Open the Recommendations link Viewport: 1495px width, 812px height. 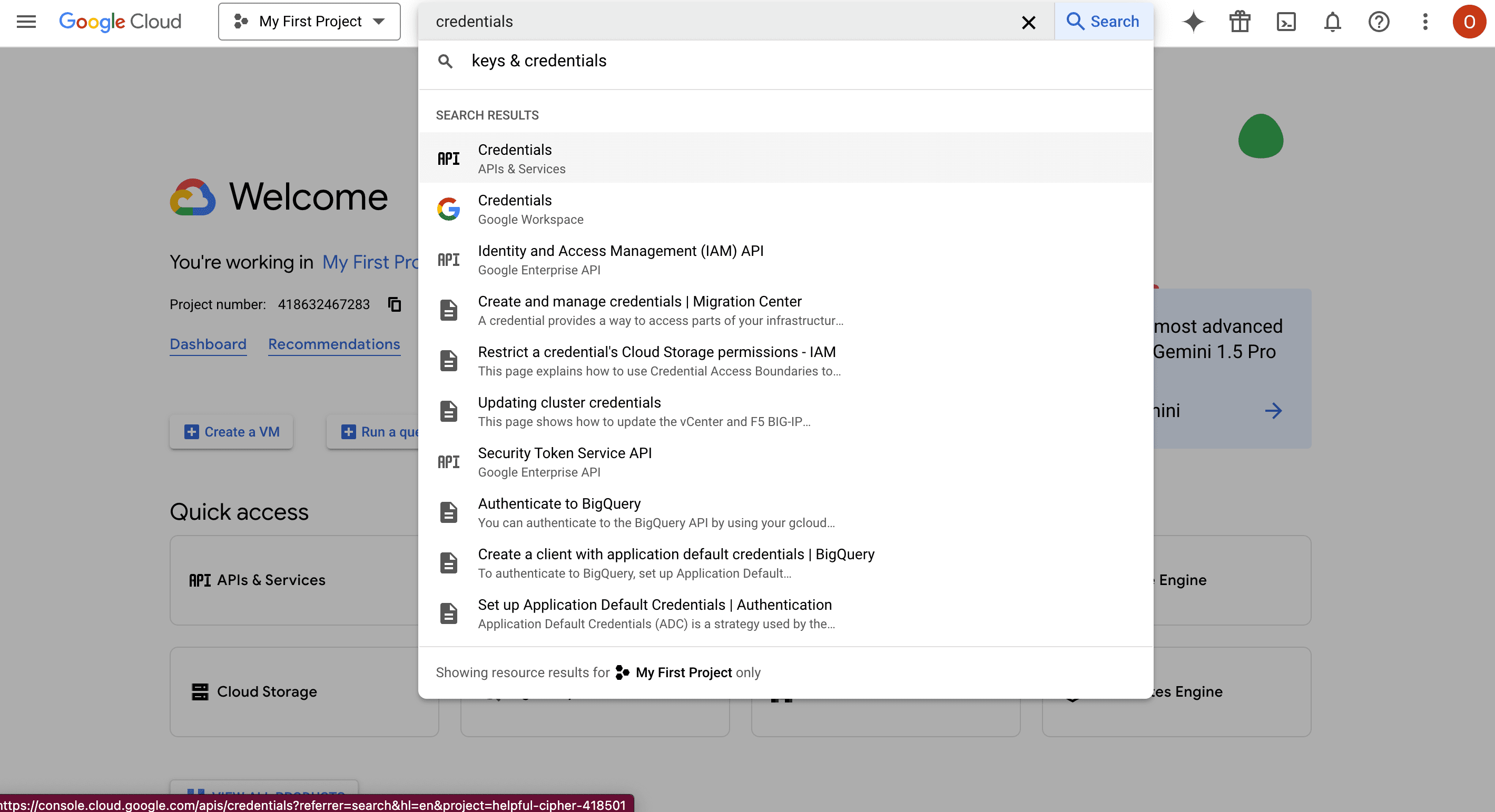pyautogui.click(x=333, y=344)
